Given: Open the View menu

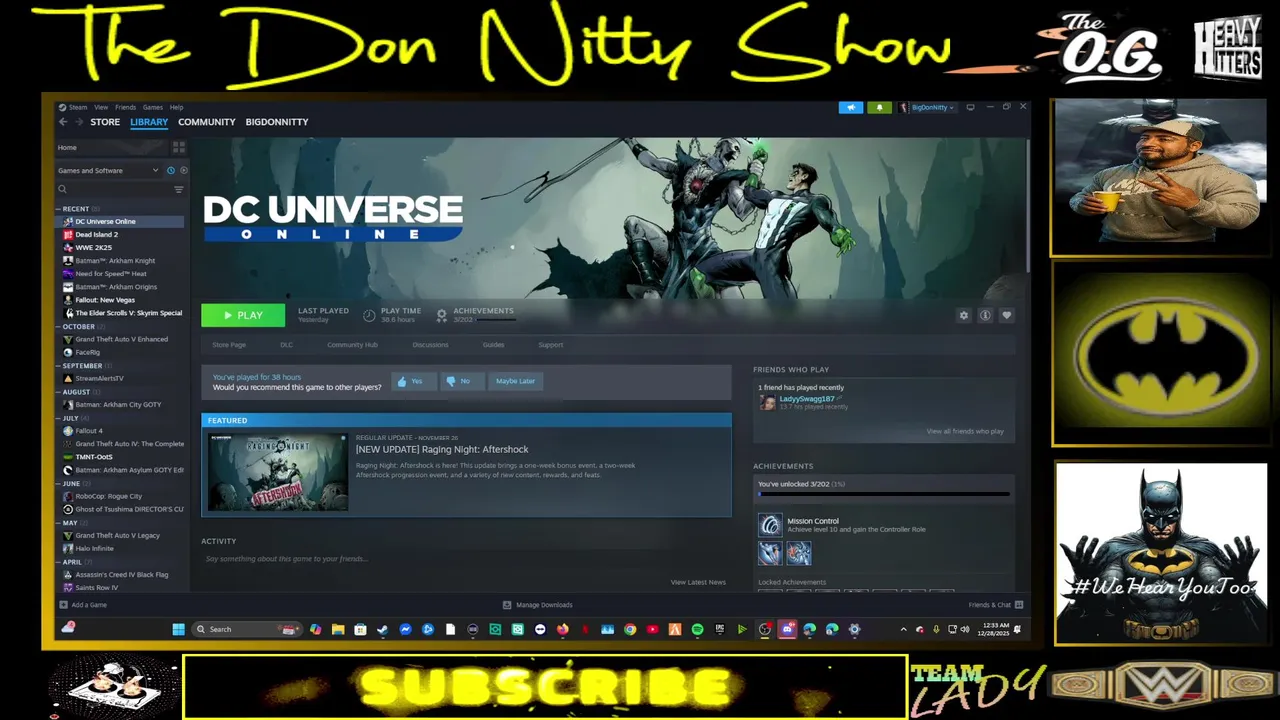Looking at the screenshot, I should [x=101, y=107].
